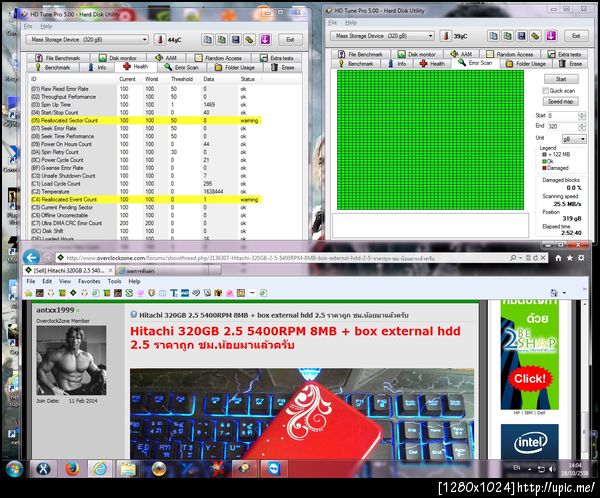The image size is (600, 498).
Task: Click the green tag options icon in left HD Tune
Action: pos(250,39)
